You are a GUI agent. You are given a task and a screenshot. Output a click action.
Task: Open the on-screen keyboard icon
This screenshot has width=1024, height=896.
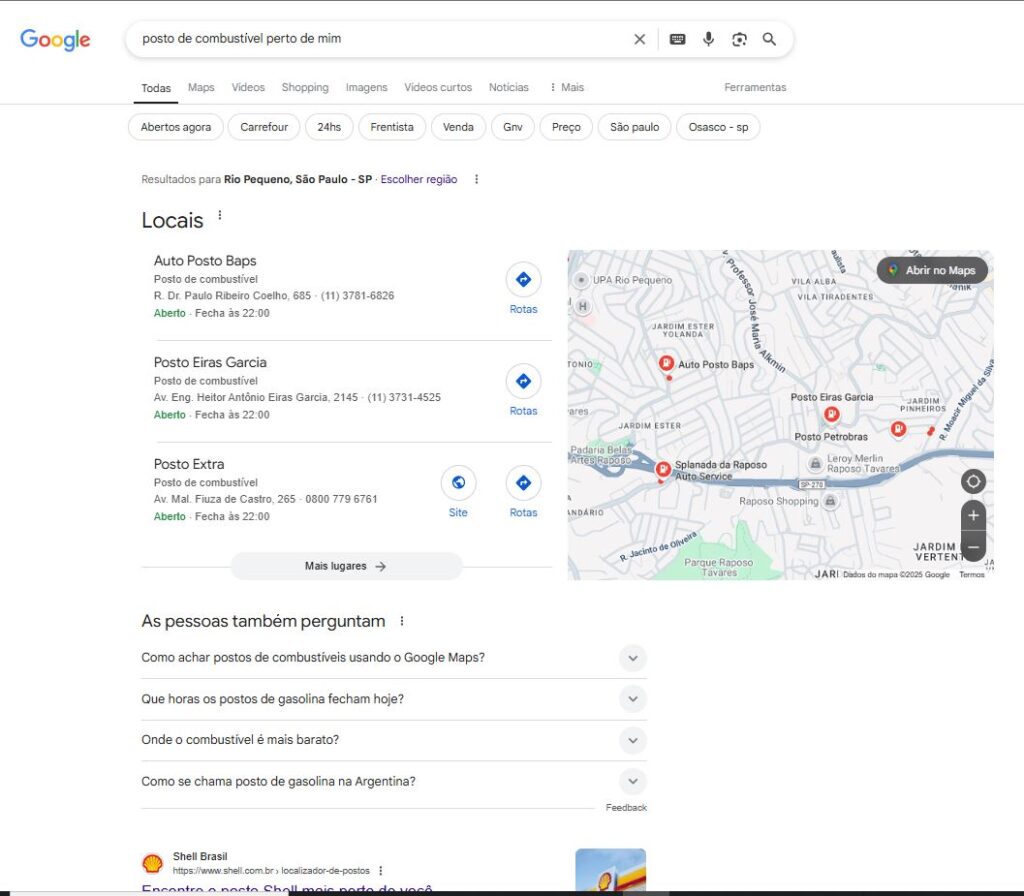tap(677, 39)
